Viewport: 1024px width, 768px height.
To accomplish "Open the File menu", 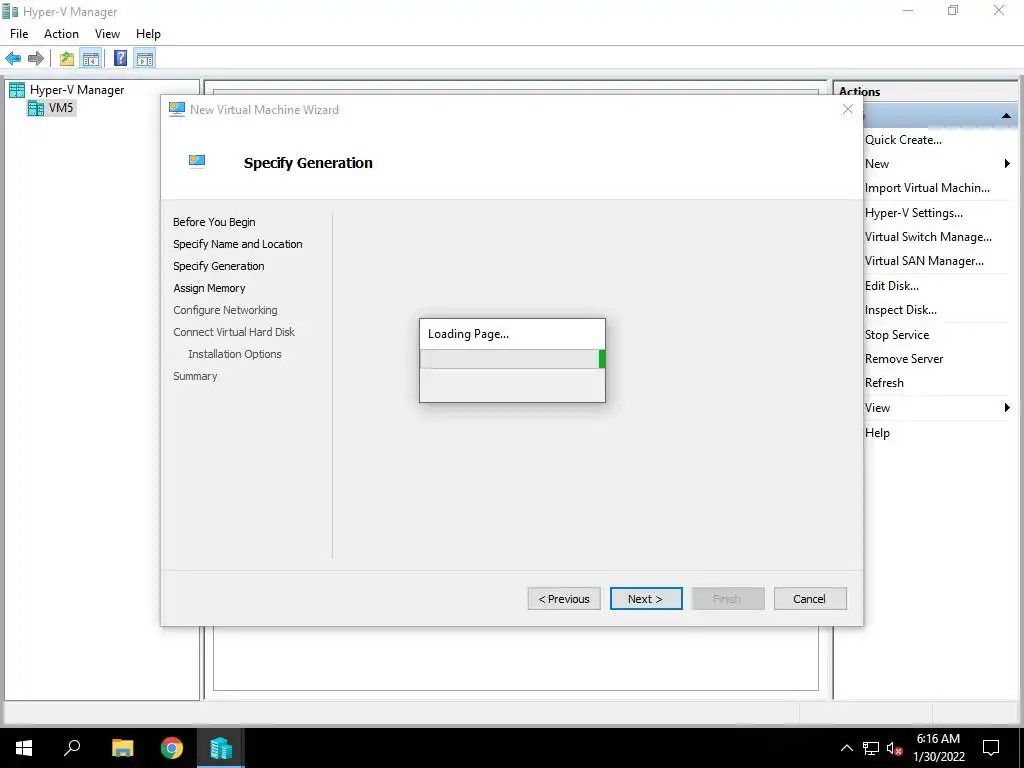I will 19,34.
